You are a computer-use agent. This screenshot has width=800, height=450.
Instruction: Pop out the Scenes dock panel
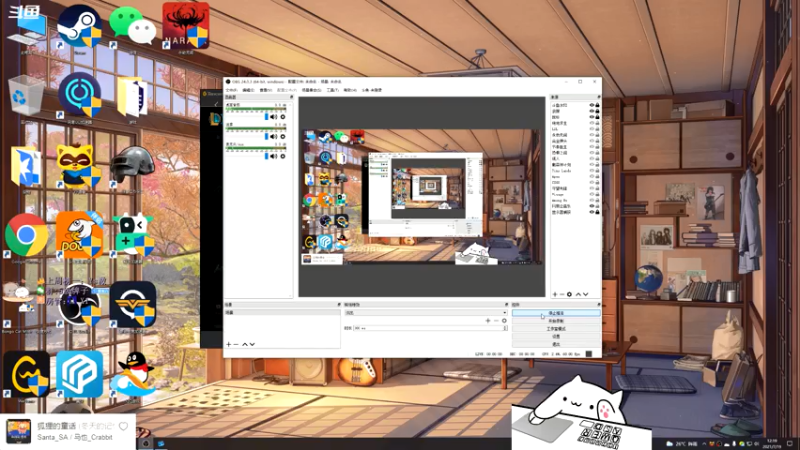[339, 305]
